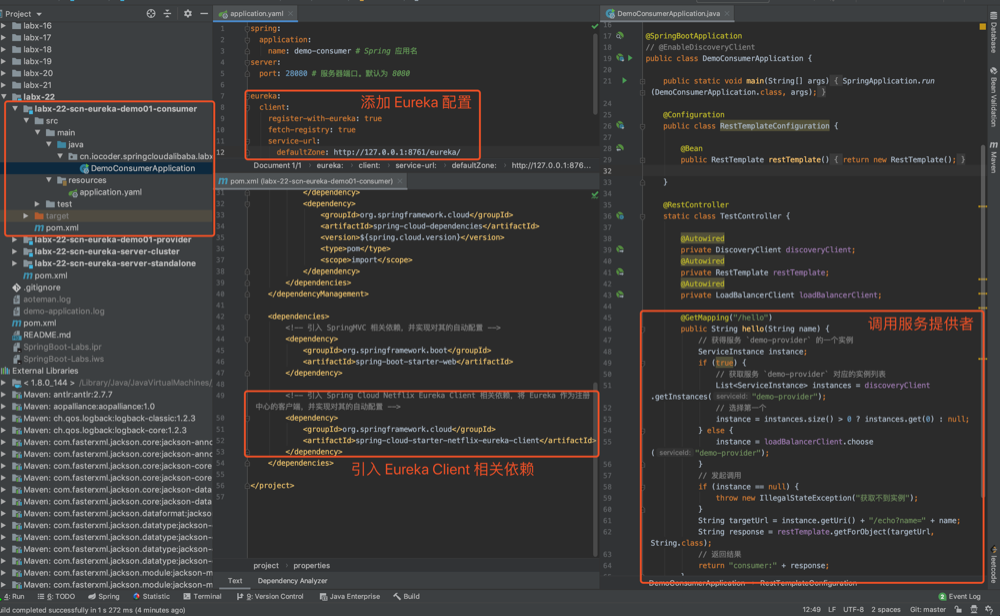Click the properties breadcrumb below the pom.xml editor
This screenshot has width=1000, height=616.
pyautogui.click(x=309, y=564)
